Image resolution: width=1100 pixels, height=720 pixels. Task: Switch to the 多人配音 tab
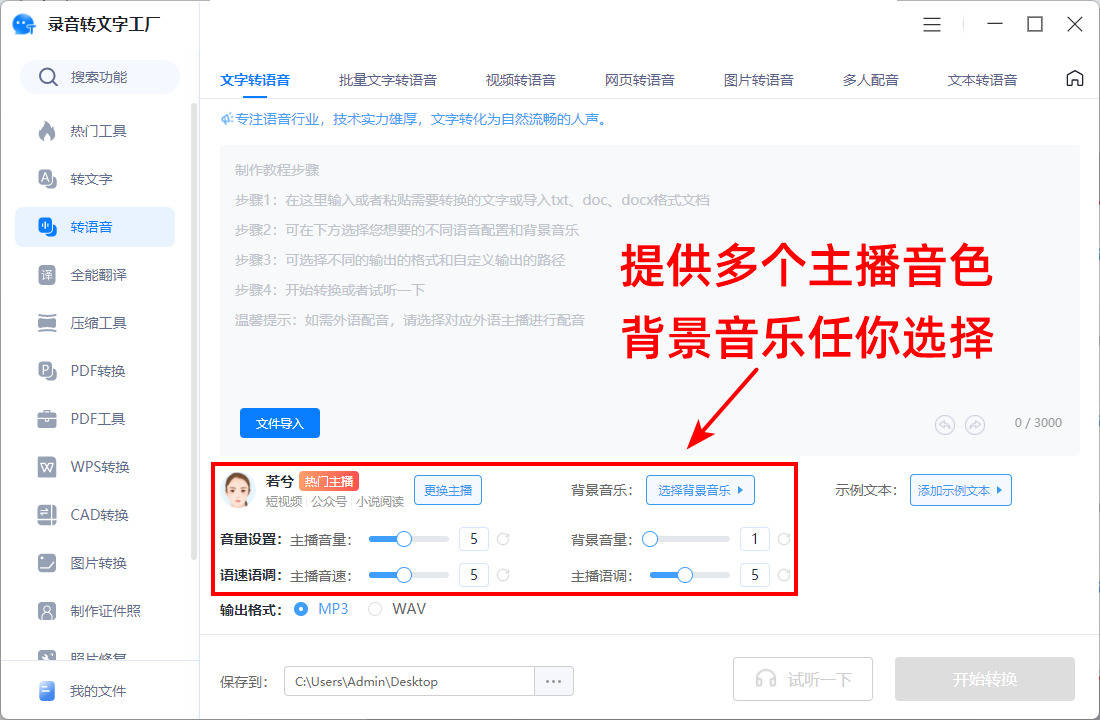869,78
